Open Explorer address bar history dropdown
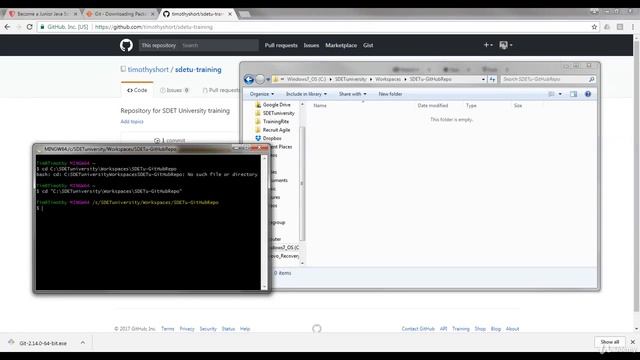The width and height of the screenshot is (640, 360). click(x=483, y=79)
